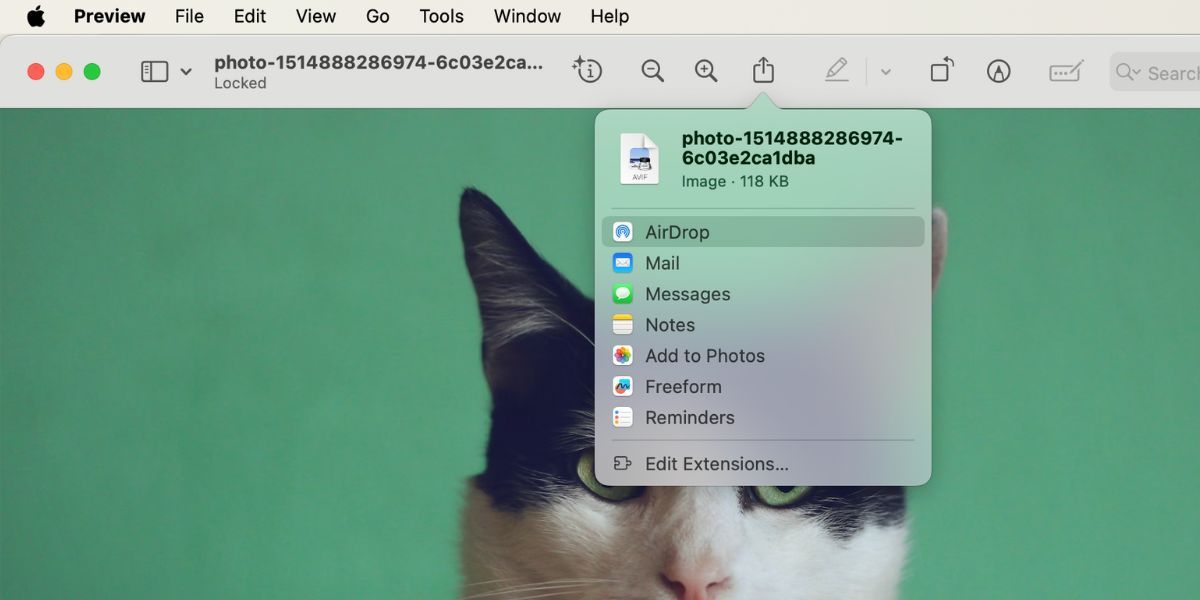Expand the filename dropdown chevron

click(x=186, y=71)
